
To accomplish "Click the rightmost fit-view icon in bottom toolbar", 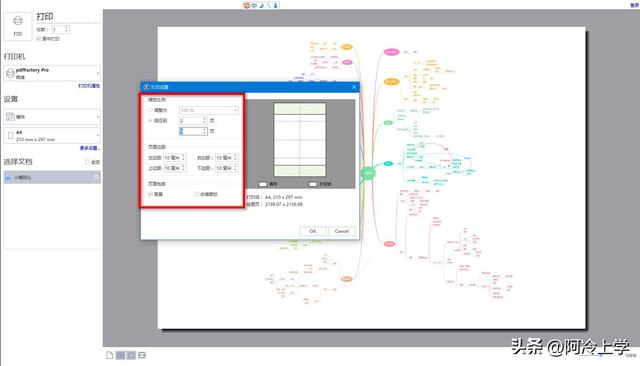I will click(142, 355).
